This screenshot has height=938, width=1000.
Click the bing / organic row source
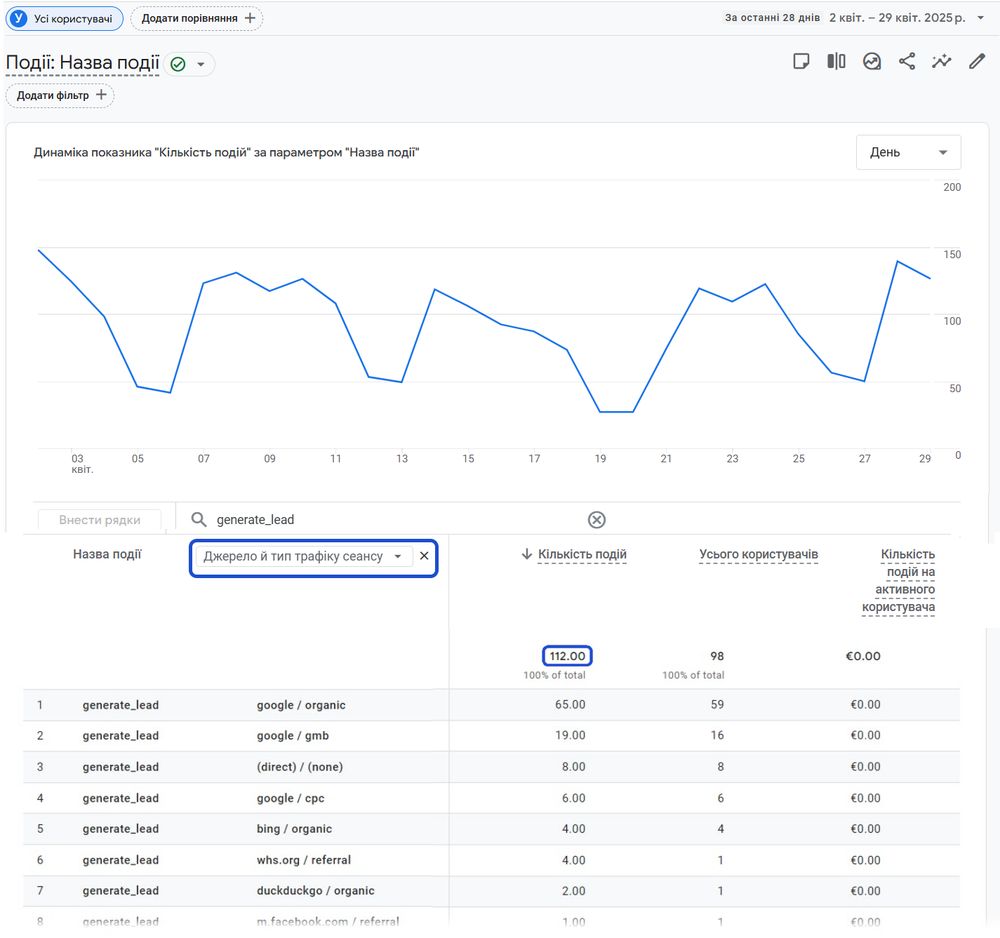[294, 828]
